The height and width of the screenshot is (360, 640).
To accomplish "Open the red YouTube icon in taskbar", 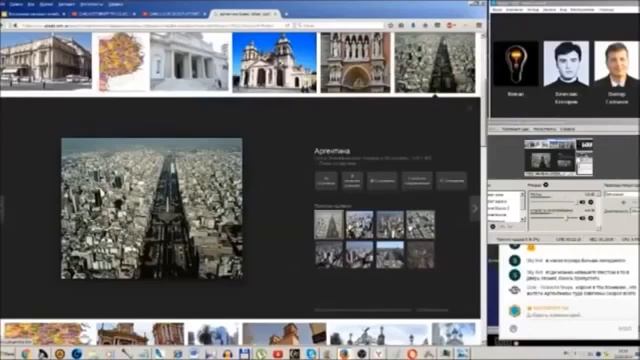I will pos(278,353).
